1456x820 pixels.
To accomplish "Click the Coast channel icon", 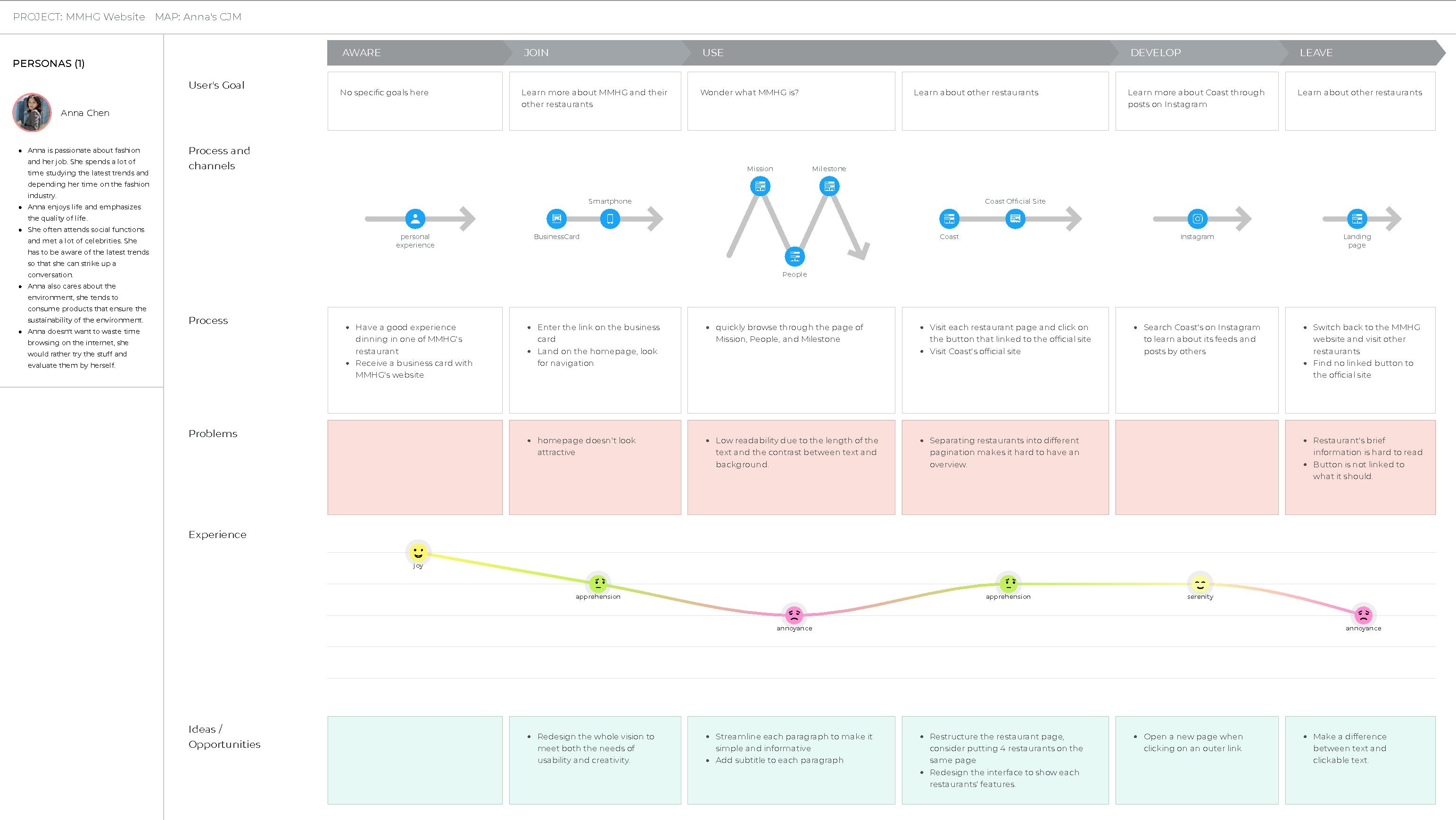I will point(949,219).
